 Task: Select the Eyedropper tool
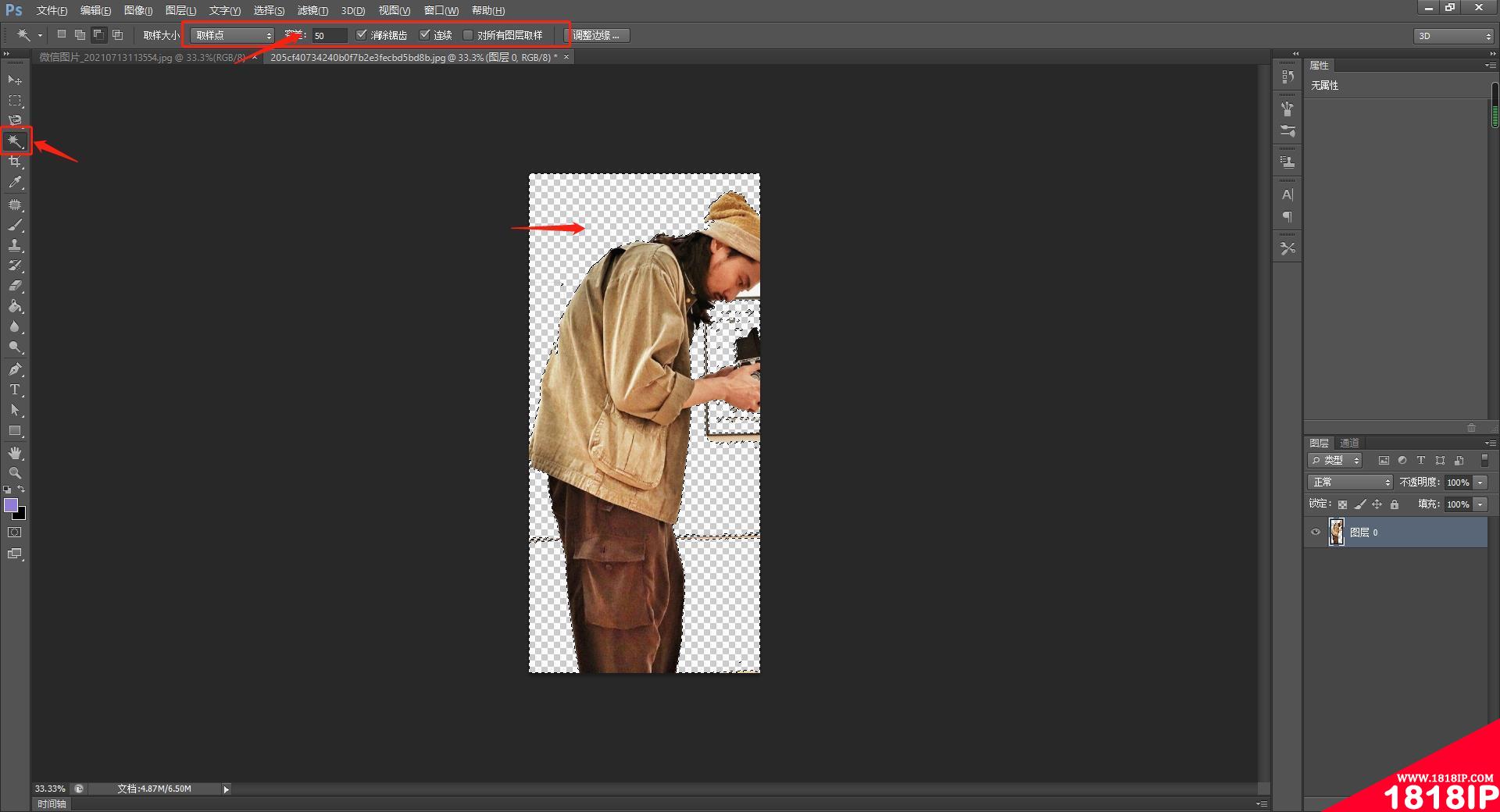(15, 183)
